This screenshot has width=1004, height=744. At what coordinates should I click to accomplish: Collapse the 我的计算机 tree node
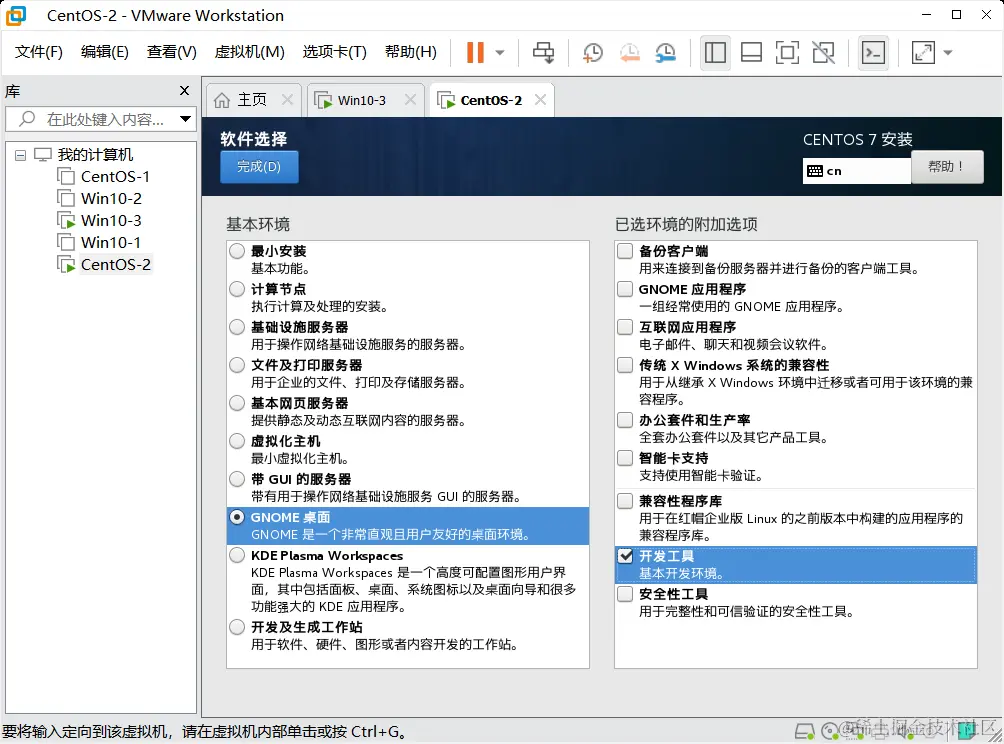click(x=20, y=155)
